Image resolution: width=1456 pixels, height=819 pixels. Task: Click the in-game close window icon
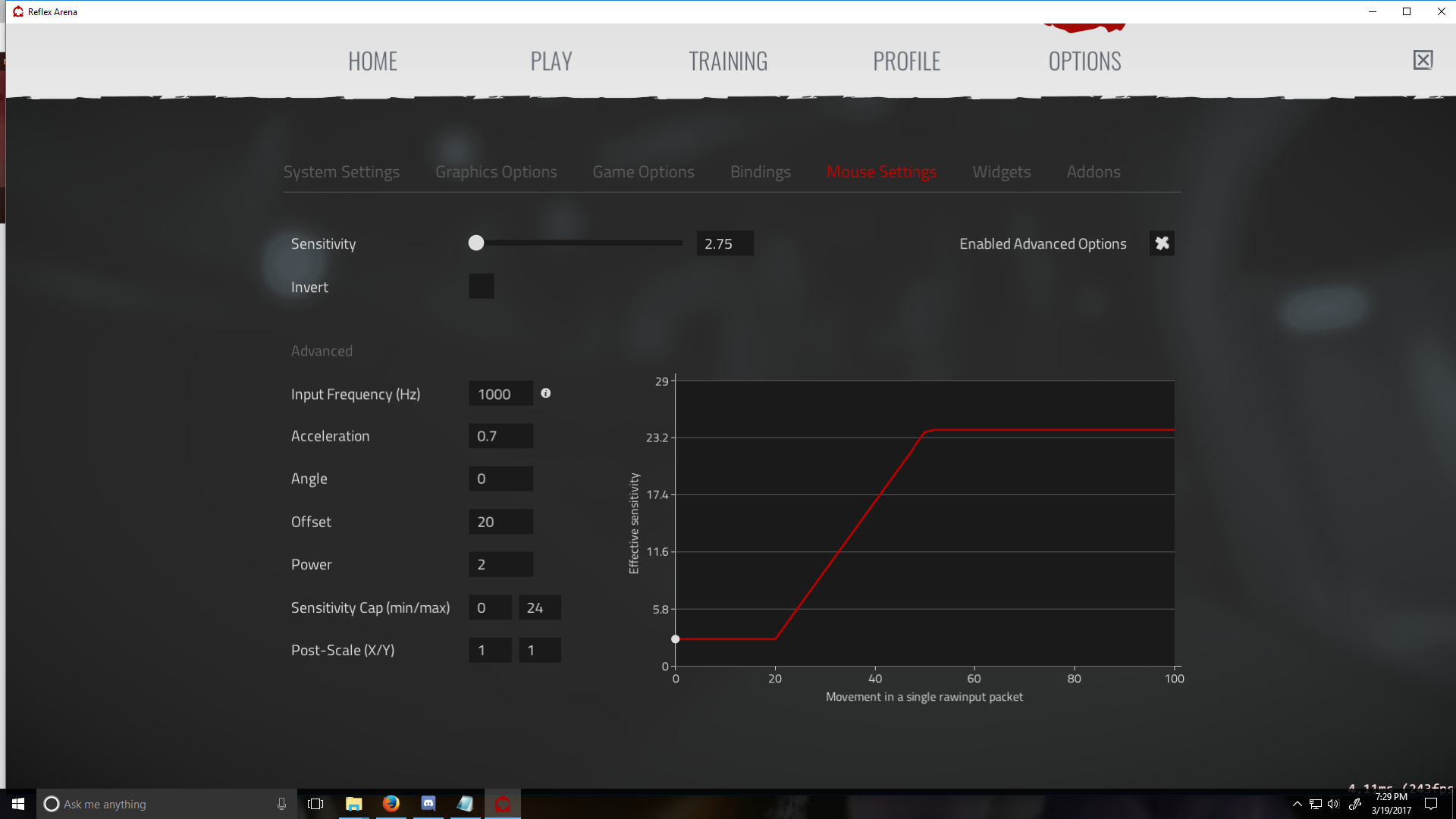[1423, 60]
